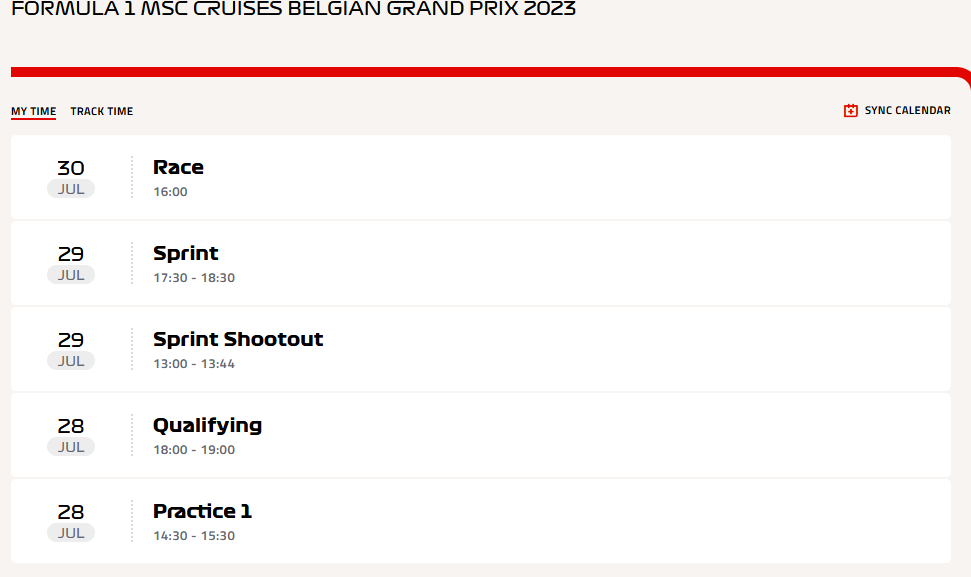971x577 pixels.
Task: Click the 30 Jul date badge
Action: click(71, 178)
